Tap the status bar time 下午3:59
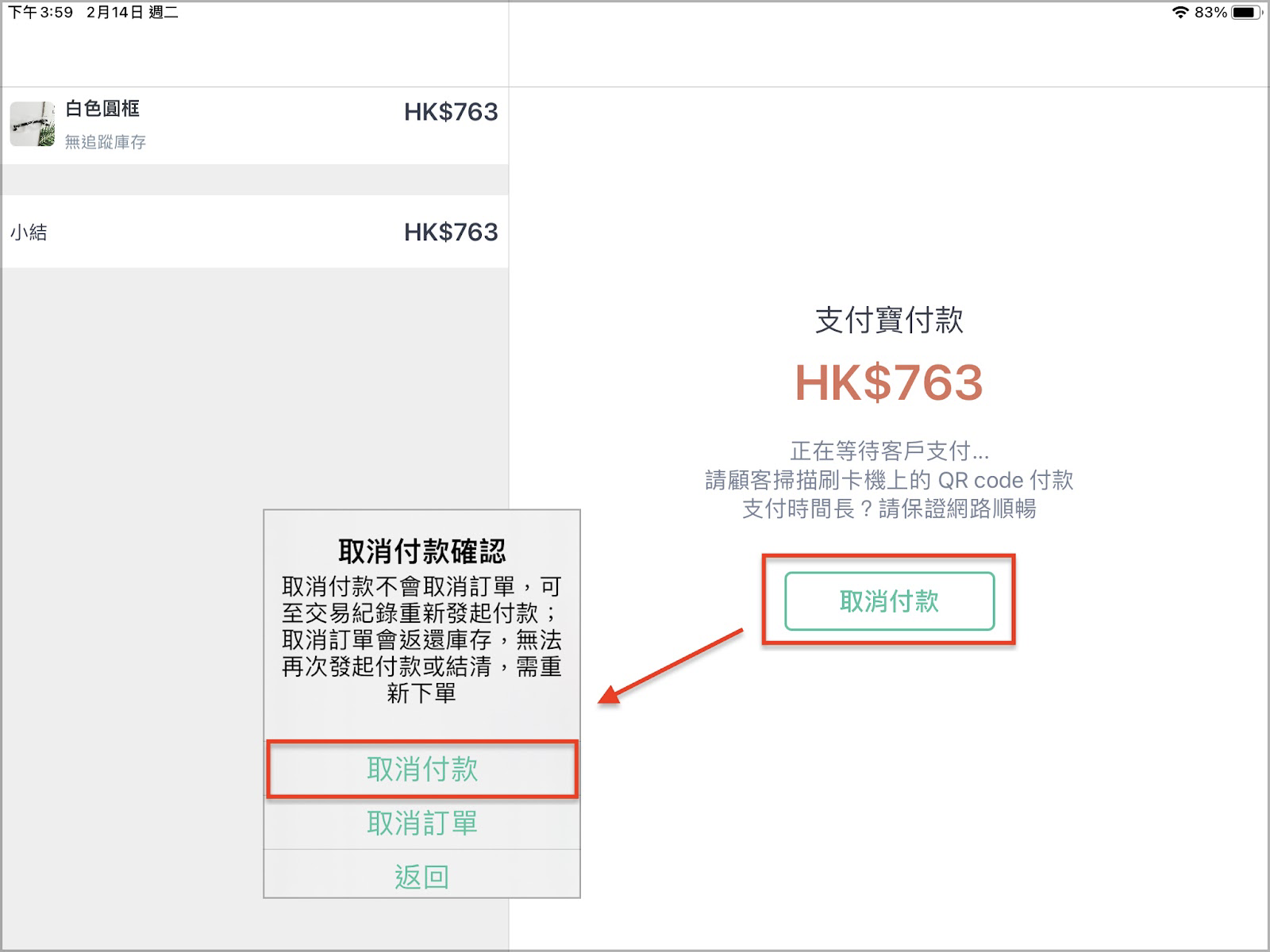Image resolution: width=1270 pixels, height=952 pixels. tap(40, 12)
